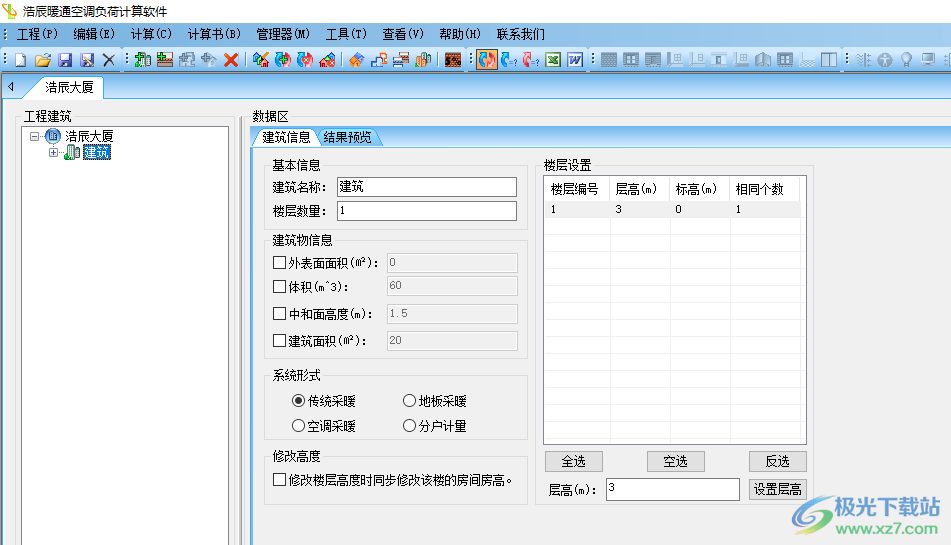Add a building with the green-plus building icon
Screen dimensions: 951x545
click(x=143, y=59)
